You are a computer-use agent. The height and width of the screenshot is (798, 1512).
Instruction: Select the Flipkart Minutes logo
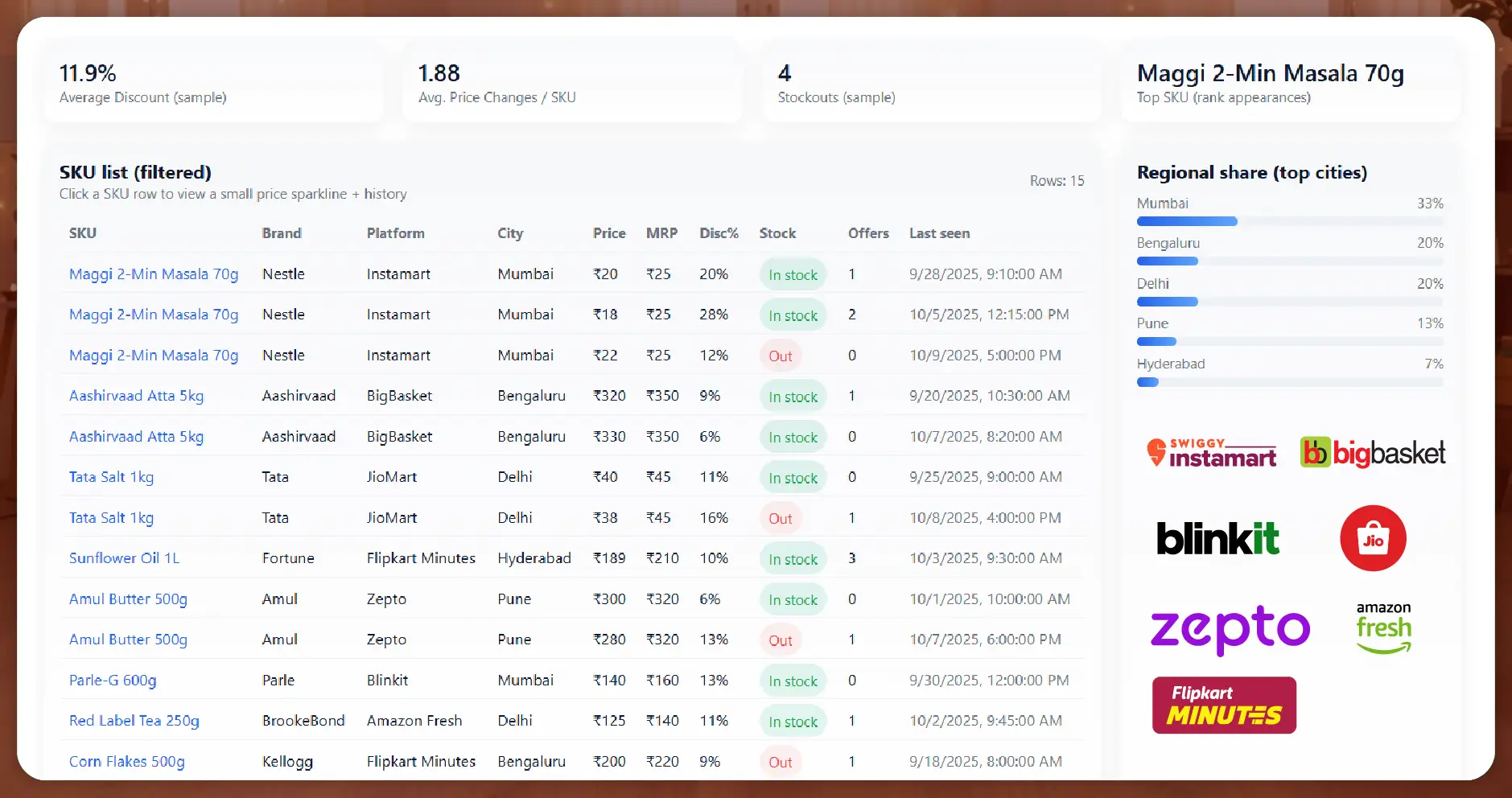(1224, 705)
